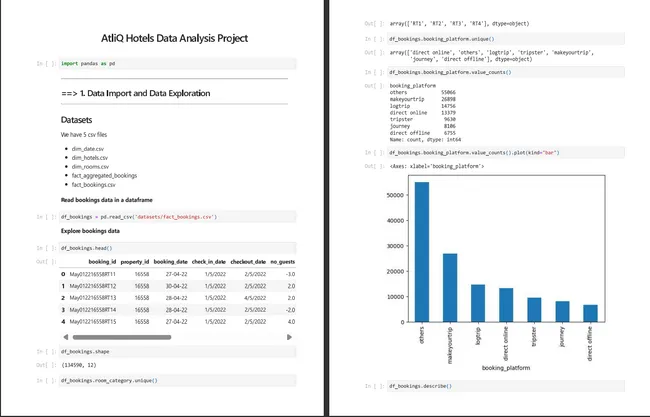Click the booking_platform.unique() code cell
The height and width of the screenshot is (417, 650).
point(506,39)
